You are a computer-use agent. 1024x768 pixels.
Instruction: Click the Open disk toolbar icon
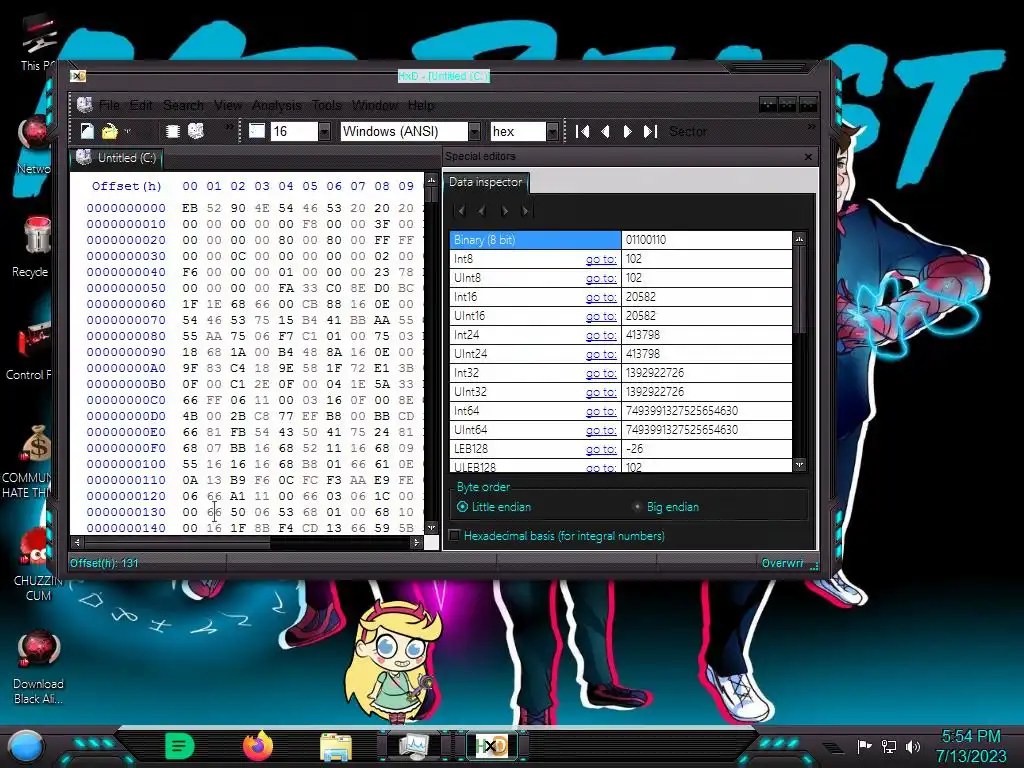[196, 131]
